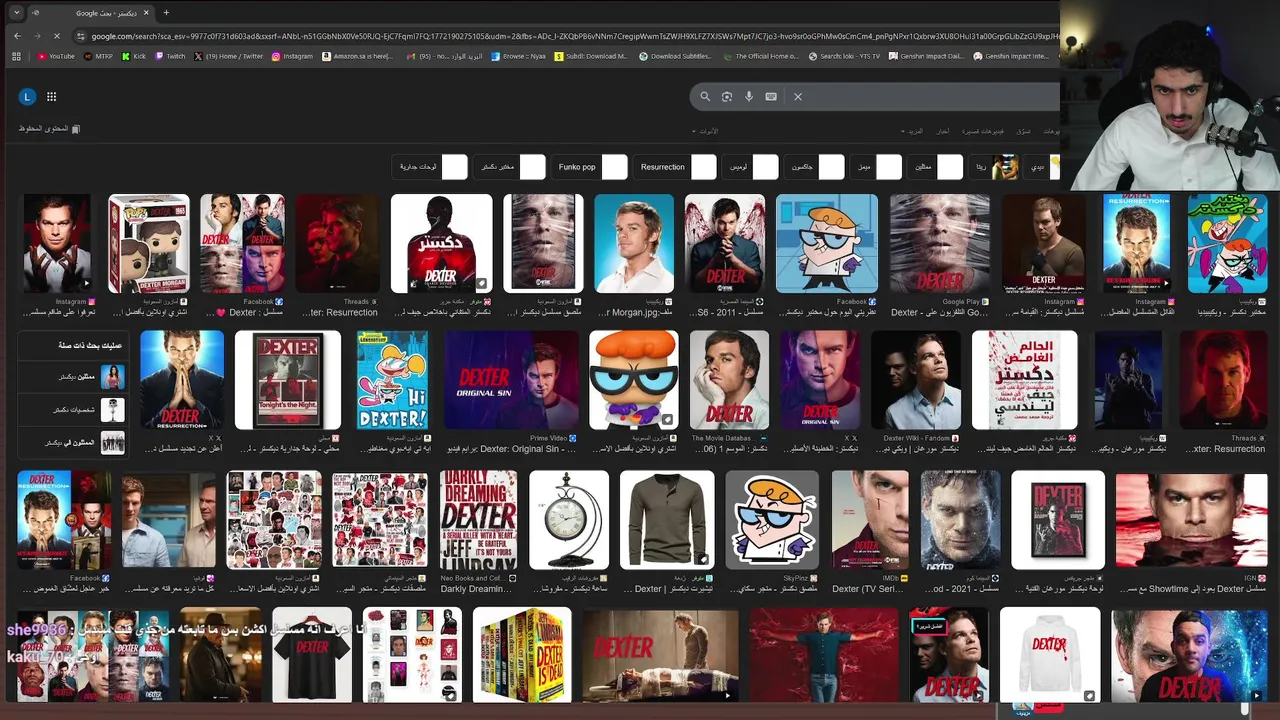Open the hanging clock product image
The height and width of the screenshot is (720, 1280).
(568, 520)
